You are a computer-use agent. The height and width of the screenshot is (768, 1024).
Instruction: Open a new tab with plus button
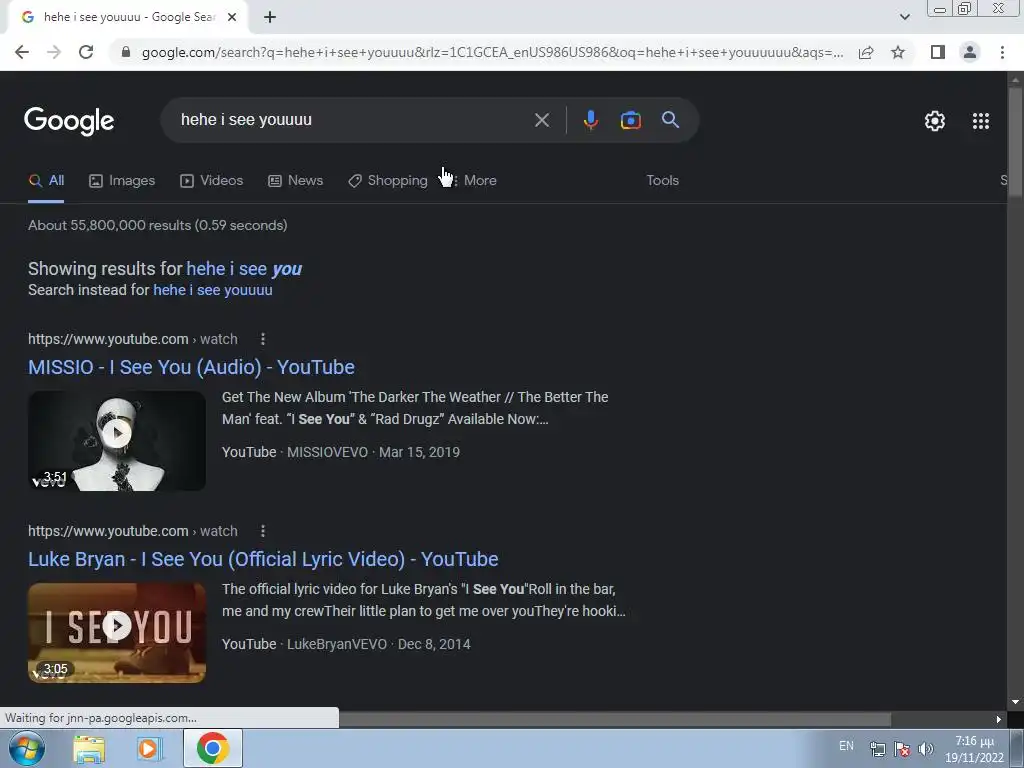(270, 17)
